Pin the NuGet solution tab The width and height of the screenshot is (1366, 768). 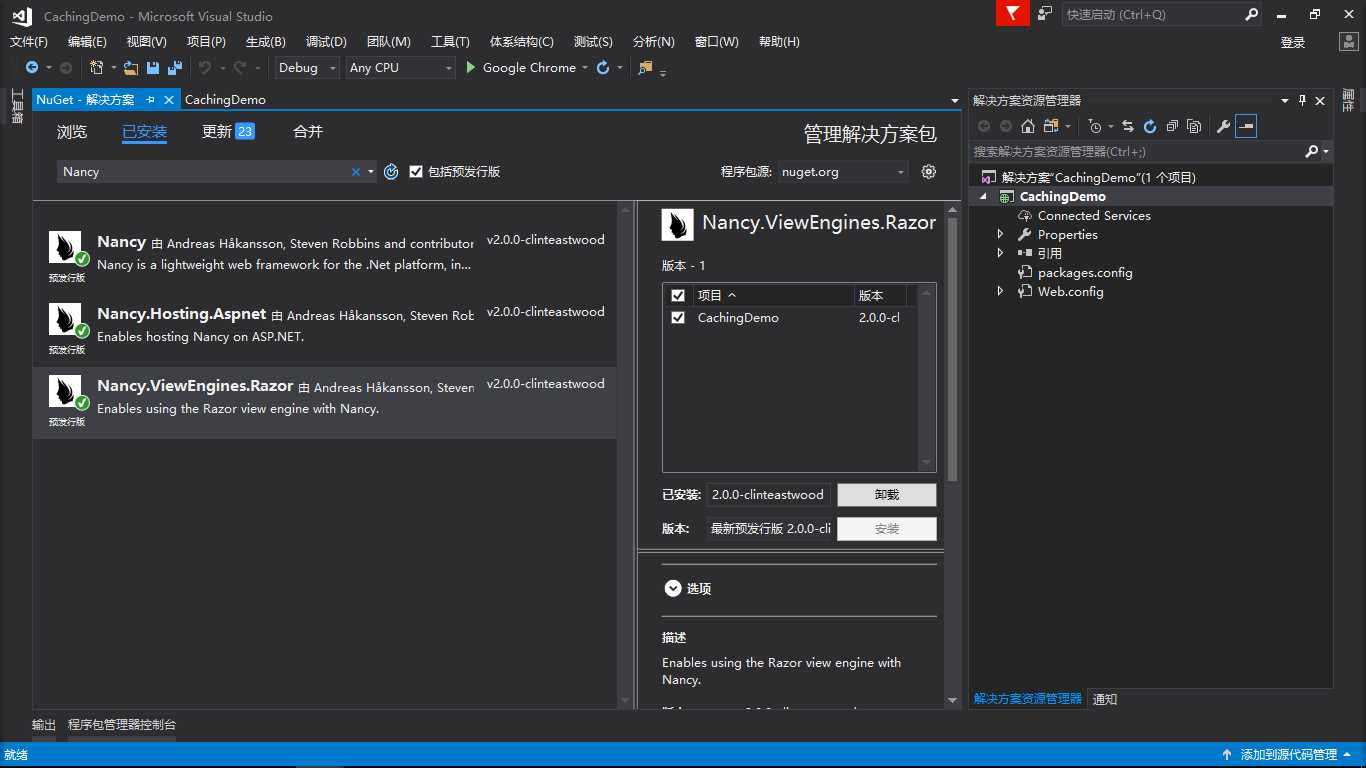150,100
